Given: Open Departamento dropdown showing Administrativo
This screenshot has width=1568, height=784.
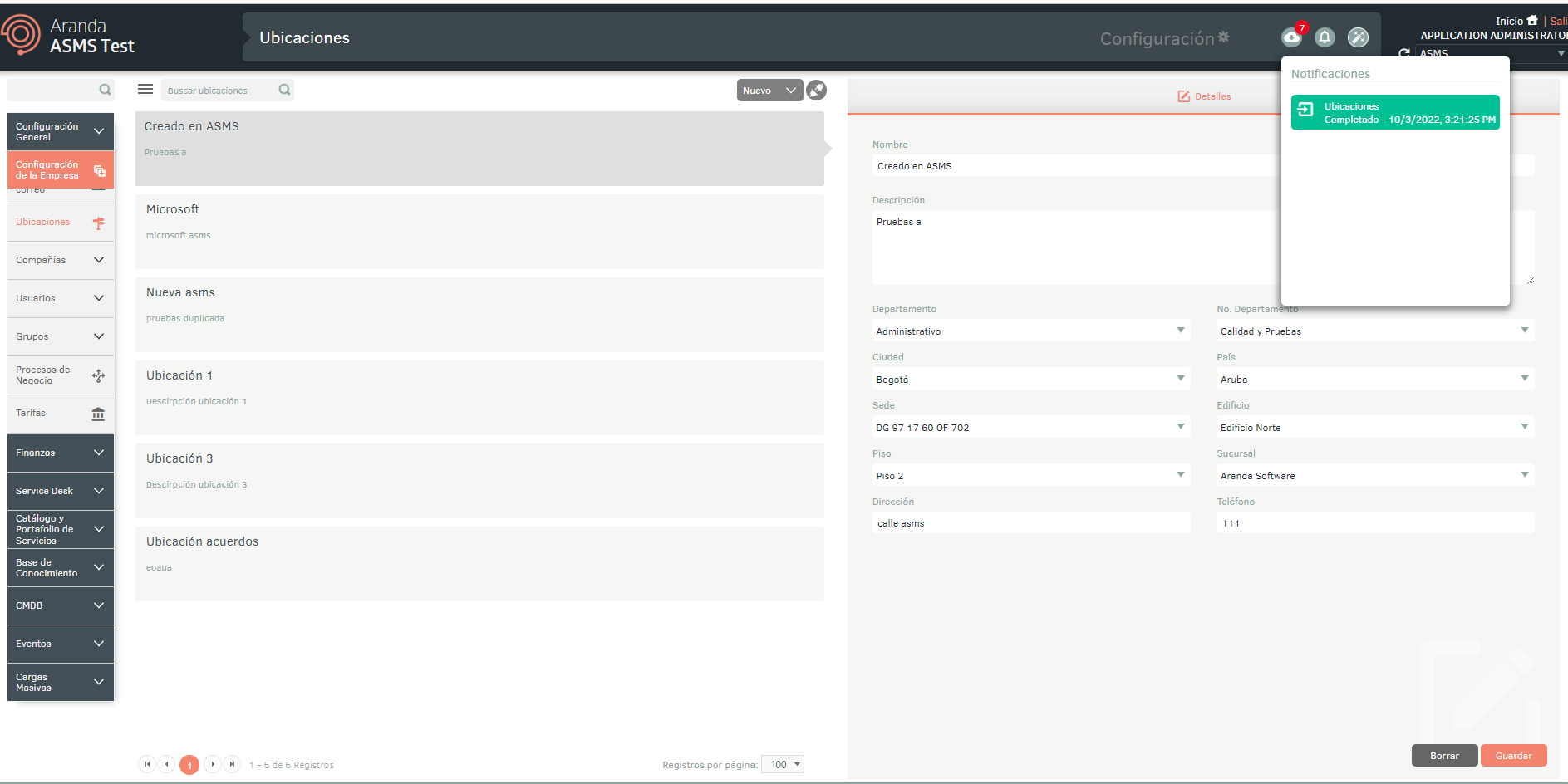Looking at the screenshot, I should (x=1031, y=331).
